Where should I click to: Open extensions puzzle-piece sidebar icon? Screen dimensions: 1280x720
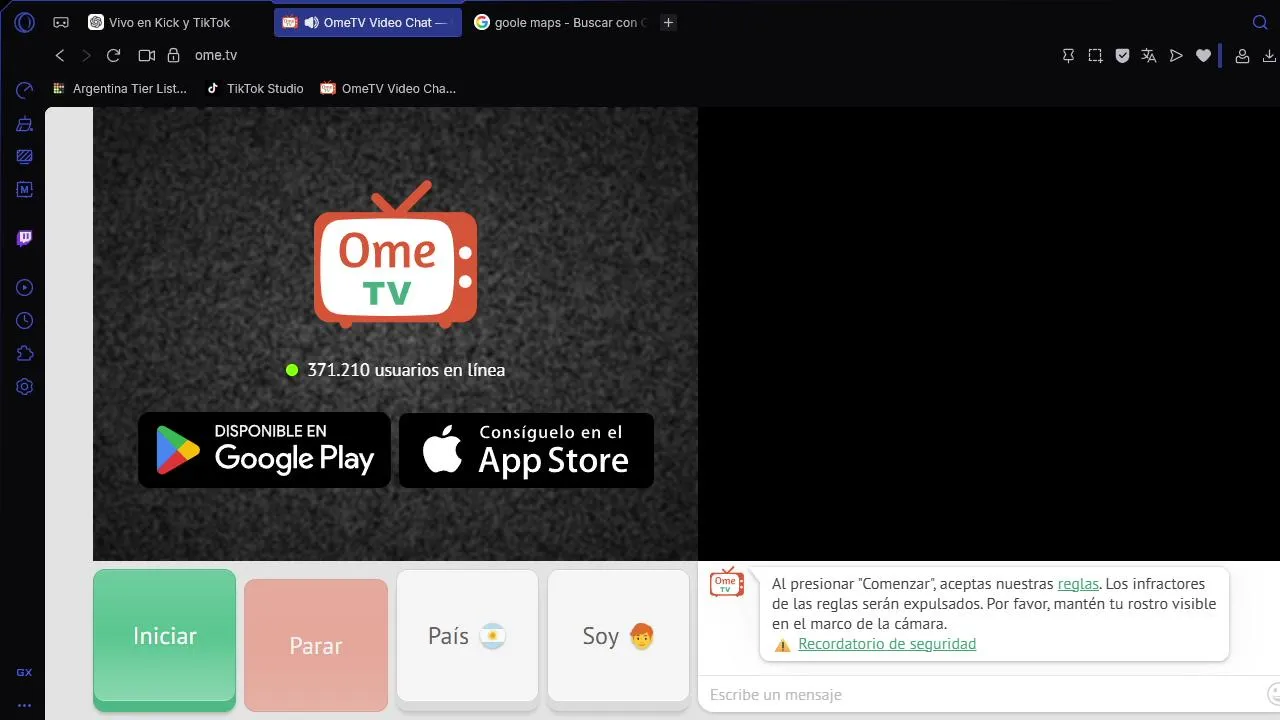tap(25, 354)
